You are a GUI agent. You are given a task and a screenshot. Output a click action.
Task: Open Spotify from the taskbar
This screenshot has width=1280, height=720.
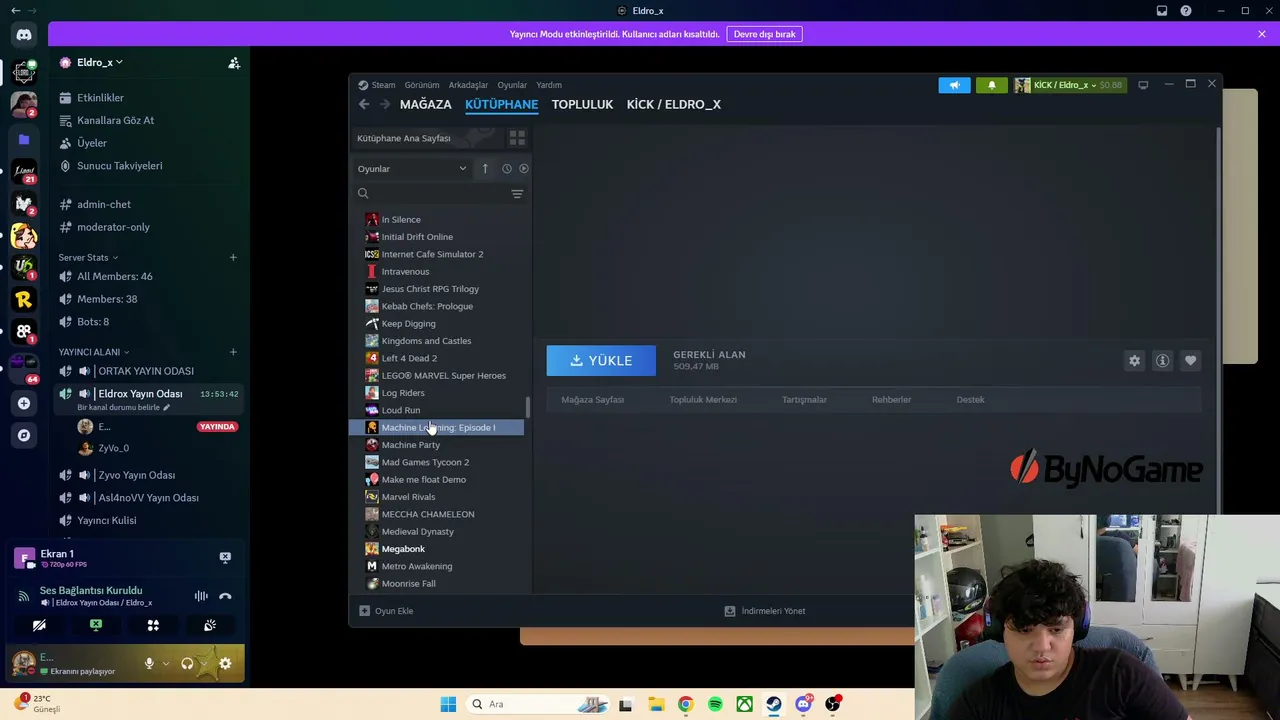715,704
